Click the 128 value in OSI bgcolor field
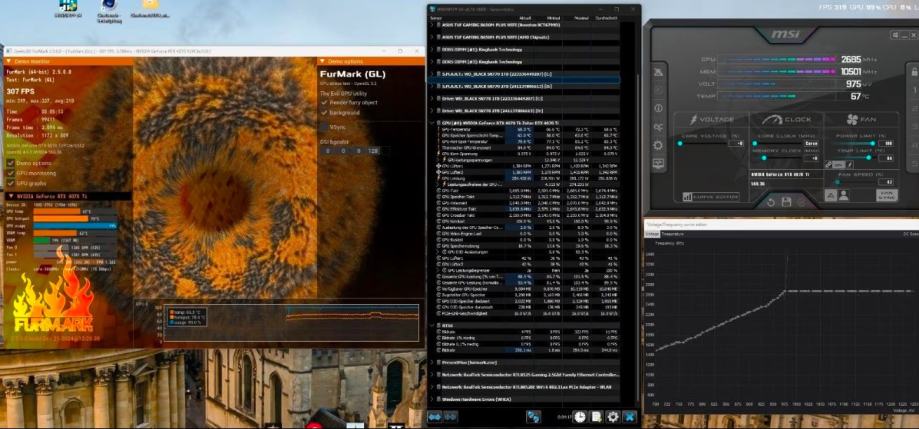 pos(372,151)
